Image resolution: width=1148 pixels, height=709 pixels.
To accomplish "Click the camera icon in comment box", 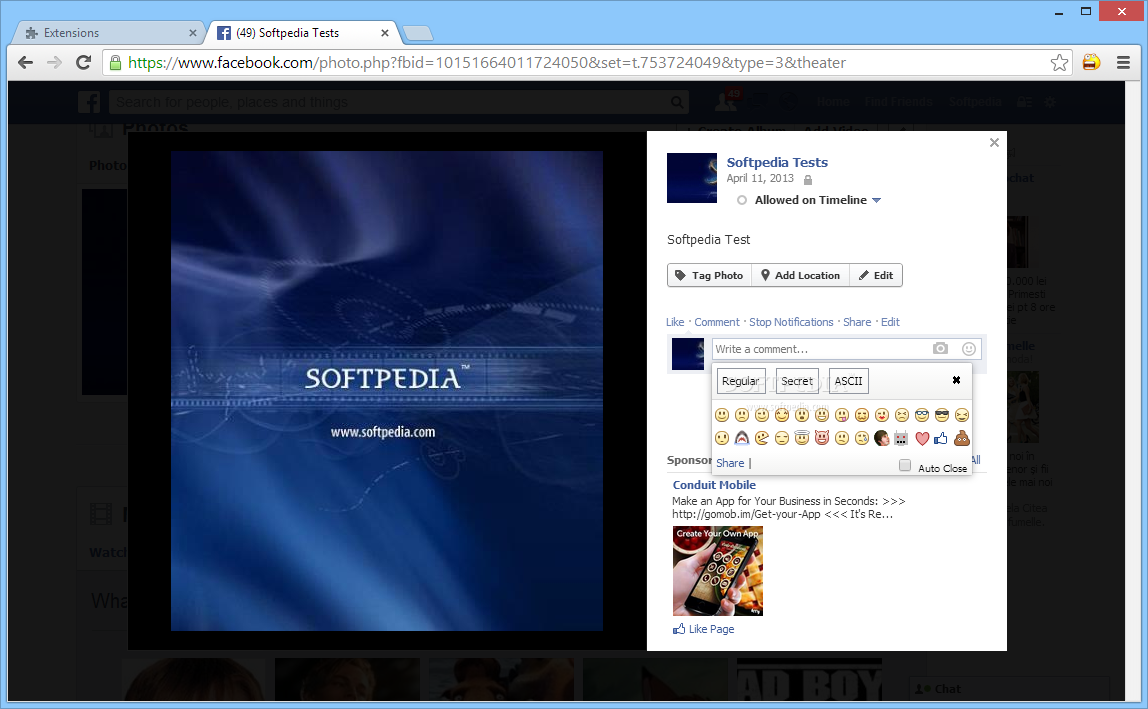I will (x=940, y=349).
